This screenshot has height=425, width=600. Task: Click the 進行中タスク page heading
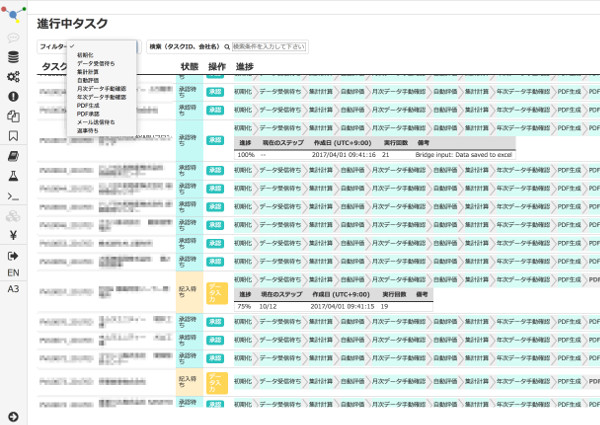[x=72, y=24]
